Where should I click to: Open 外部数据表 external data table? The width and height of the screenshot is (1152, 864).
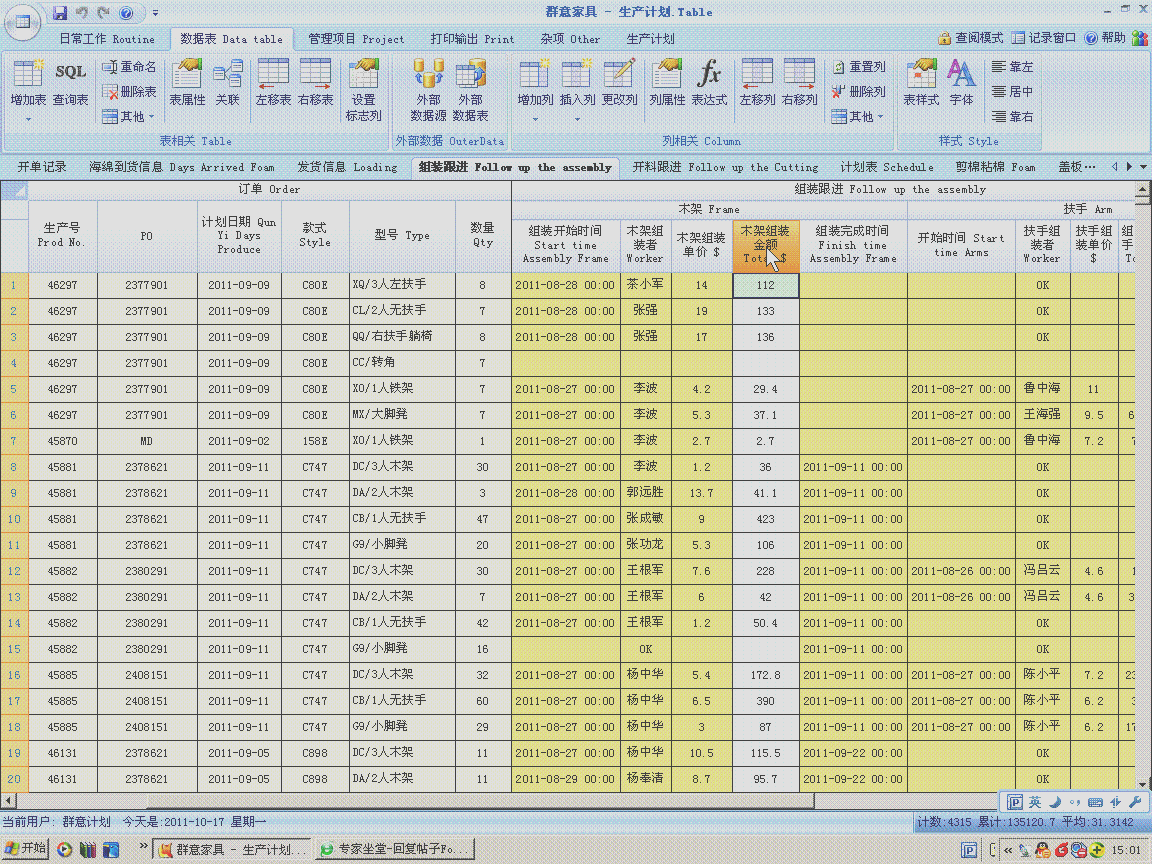pyautogui.click(x=470, y=90)
